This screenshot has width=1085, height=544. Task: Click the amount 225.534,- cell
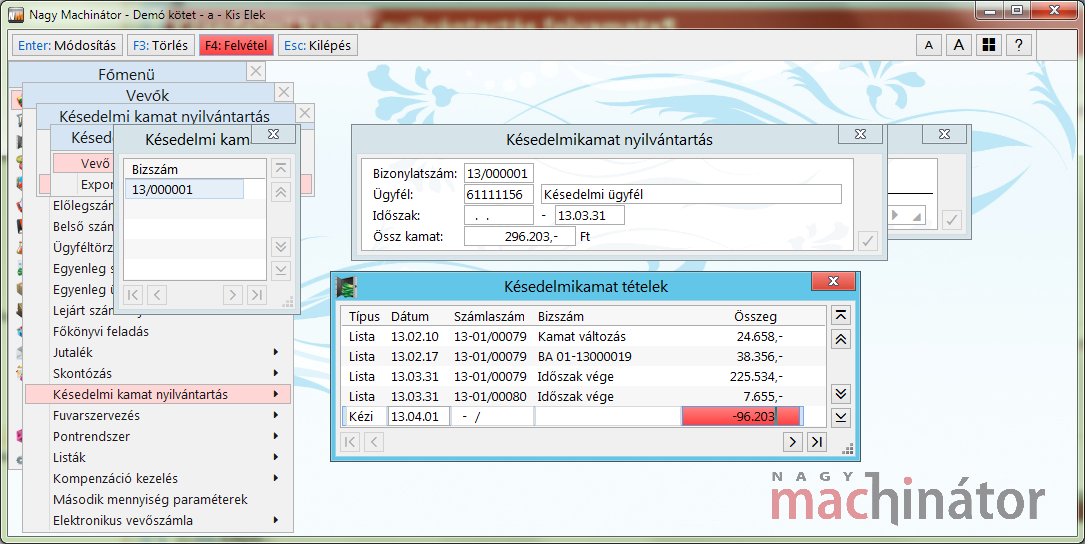click(756, 377)
